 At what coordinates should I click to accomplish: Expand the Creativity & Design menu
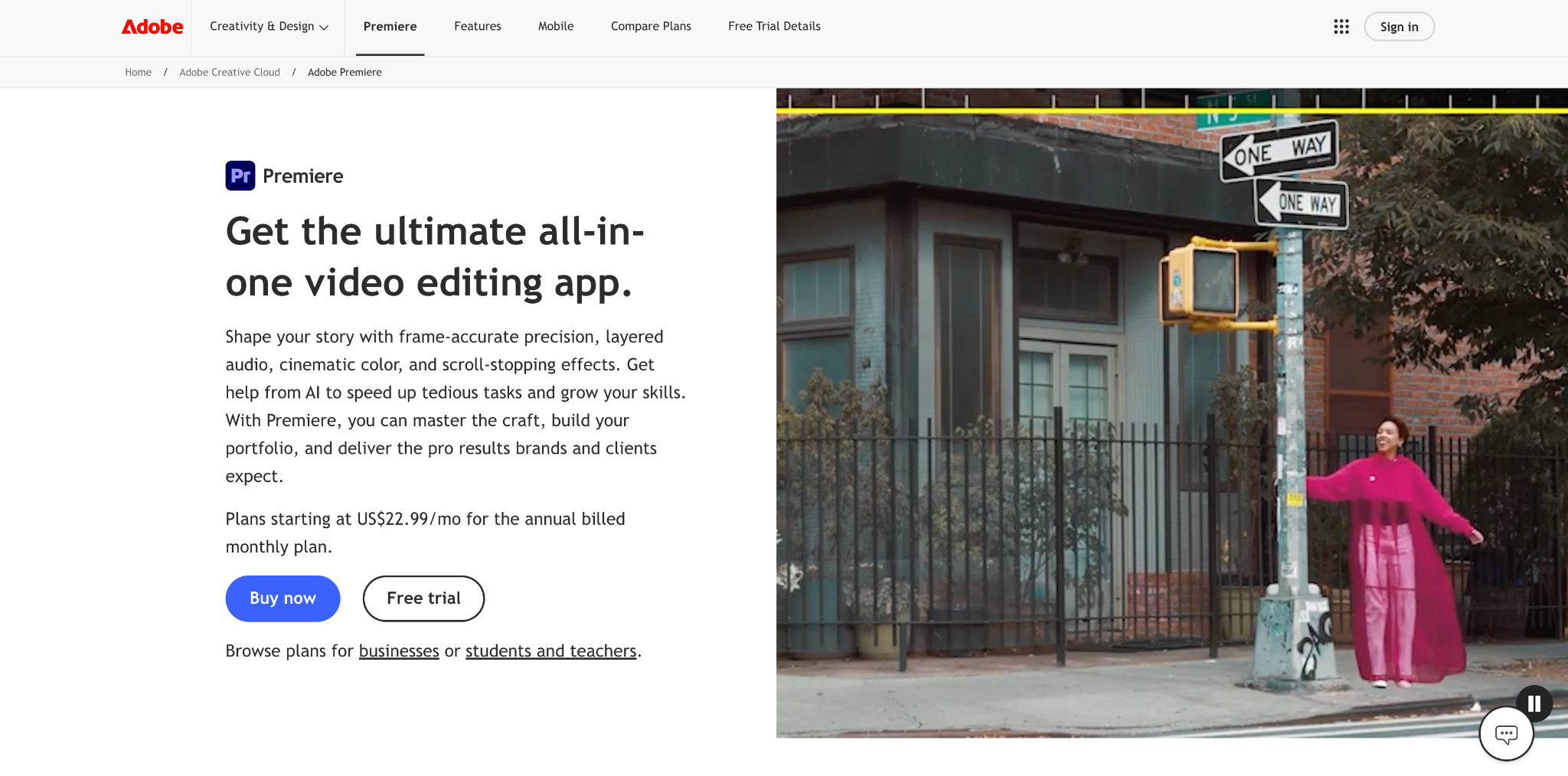click(x=269, y=27)
